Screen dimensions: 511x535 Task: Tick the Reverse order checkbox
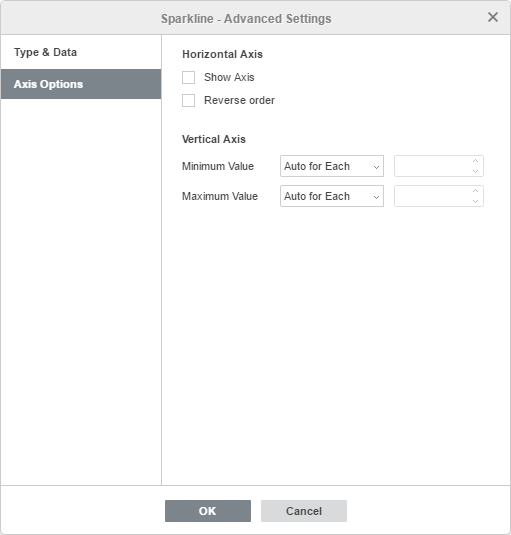(x=188, y=100)
